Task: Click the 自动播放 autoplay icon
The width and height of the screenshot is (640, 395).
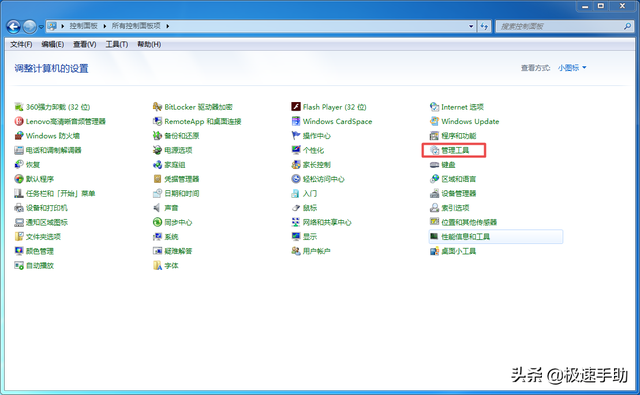Action: pyautogui.click(x=19, y=266)
